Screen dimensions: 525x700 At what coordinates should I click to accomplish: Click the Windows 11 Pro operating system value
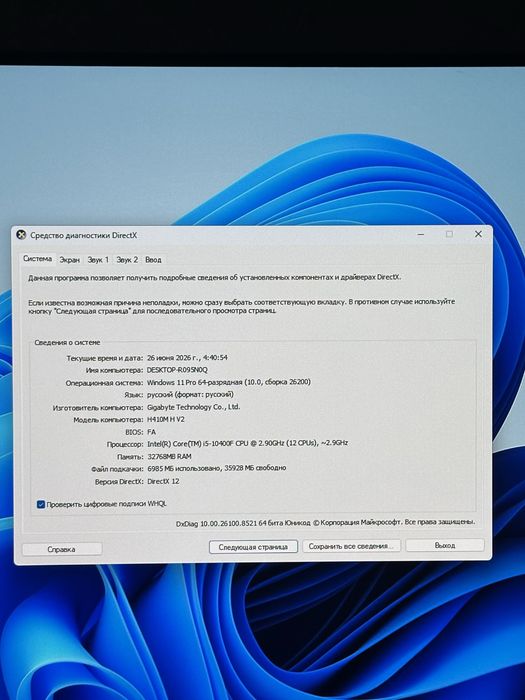pos(229,382)
